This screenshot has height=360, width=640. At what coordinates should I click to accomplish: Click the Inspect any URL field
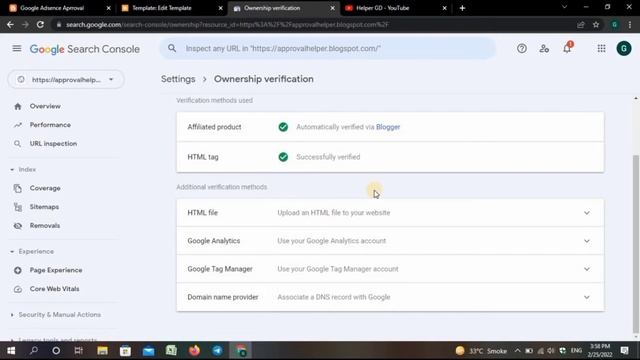click(328, 48)
